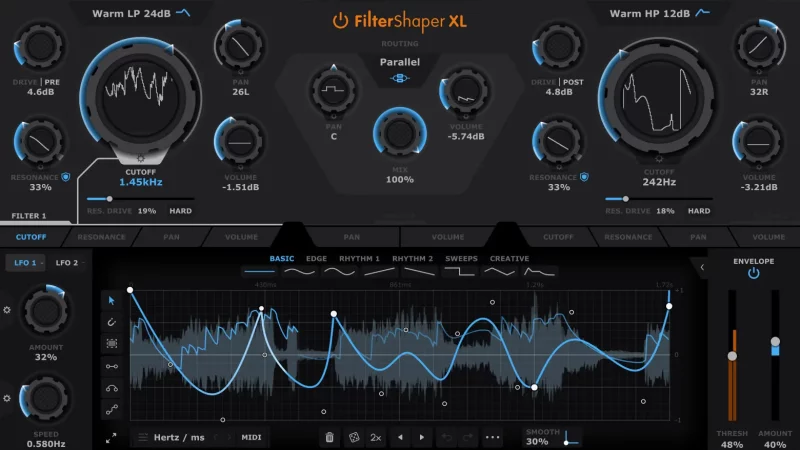Screen dimensions: 800x450
Task: Open the Warm LP 24dB filter type dropdown
Action: click(140, 14)
